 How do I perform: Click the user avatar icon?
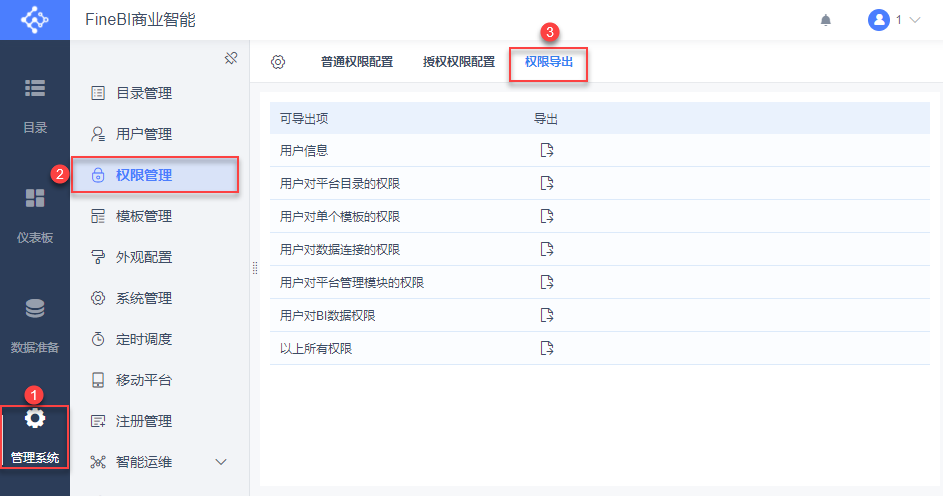[x=879, y=20]
